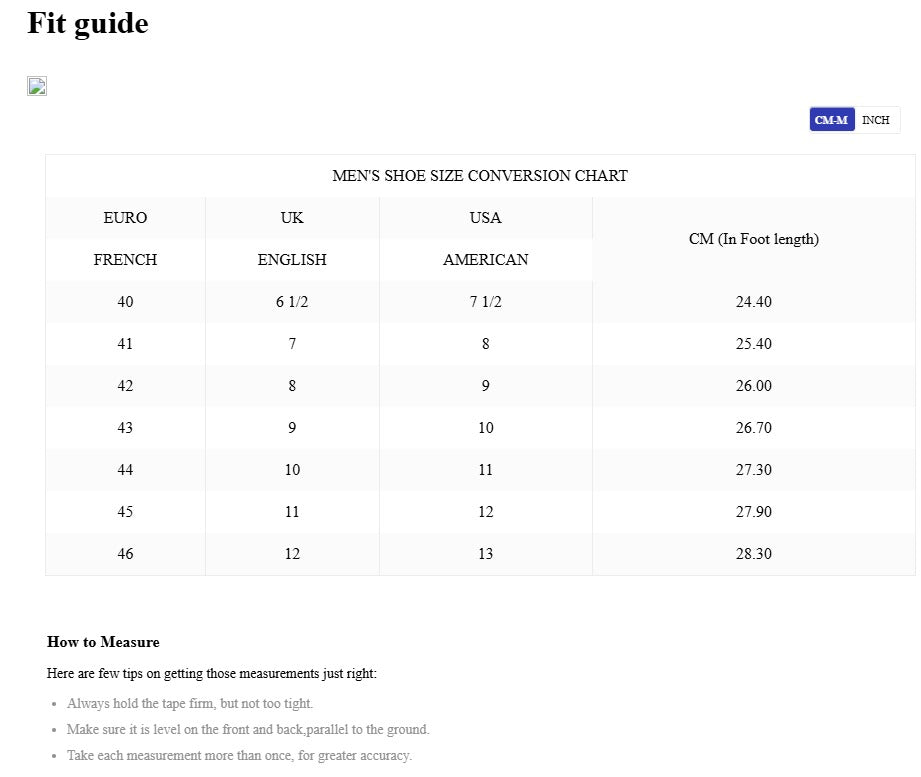Click the 25.40 foot length cell

753,344
